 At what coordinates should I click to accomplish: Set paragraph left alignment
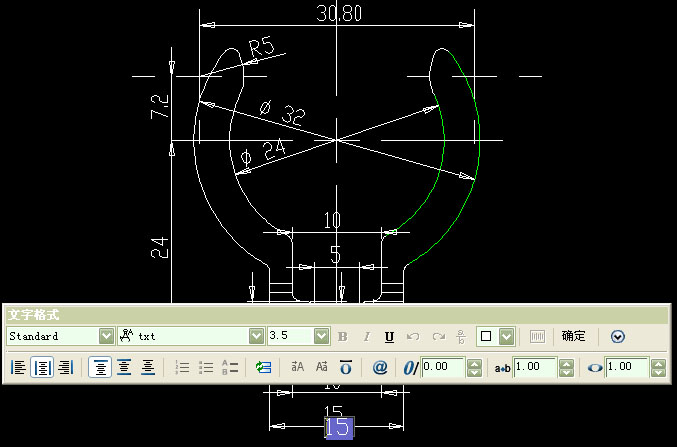pos(18,368)
